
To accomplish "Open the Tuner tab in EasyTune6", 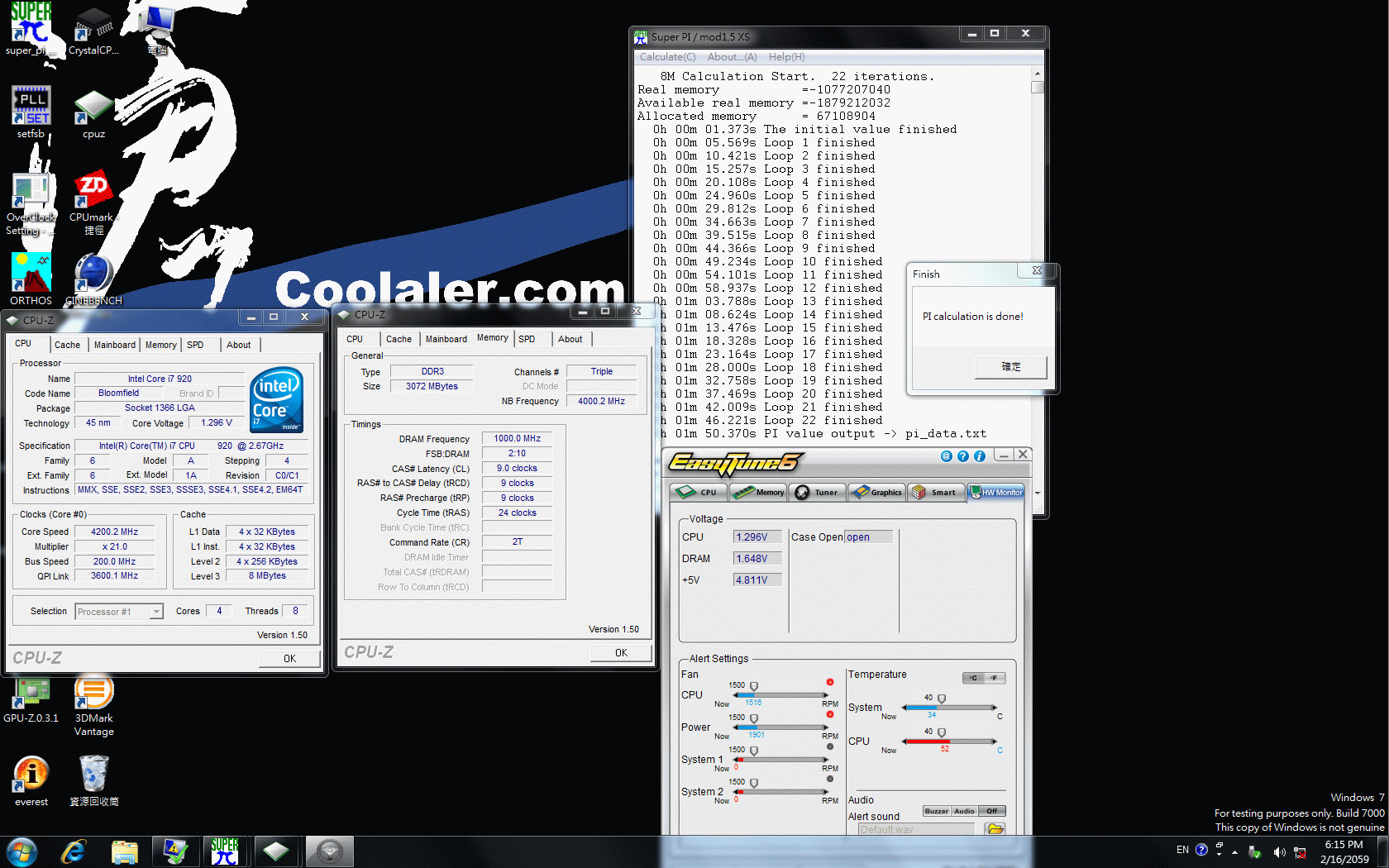I will click(x=818, y=493).
